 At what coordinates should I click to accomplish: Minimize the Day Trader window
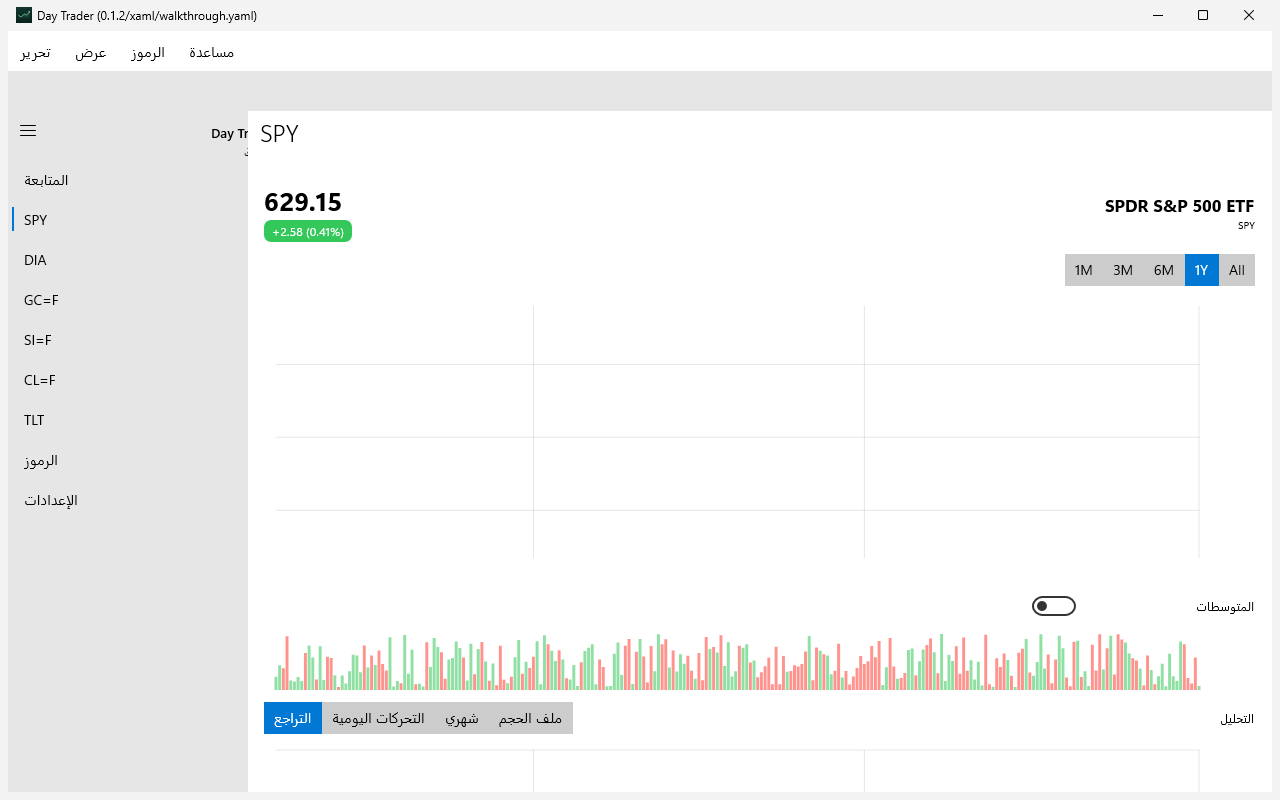1157,15
